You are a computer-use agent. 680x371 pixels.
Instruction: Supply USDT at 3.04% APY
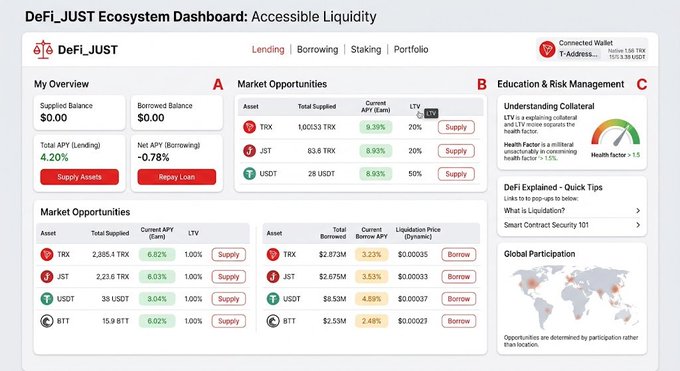[229, 299]
